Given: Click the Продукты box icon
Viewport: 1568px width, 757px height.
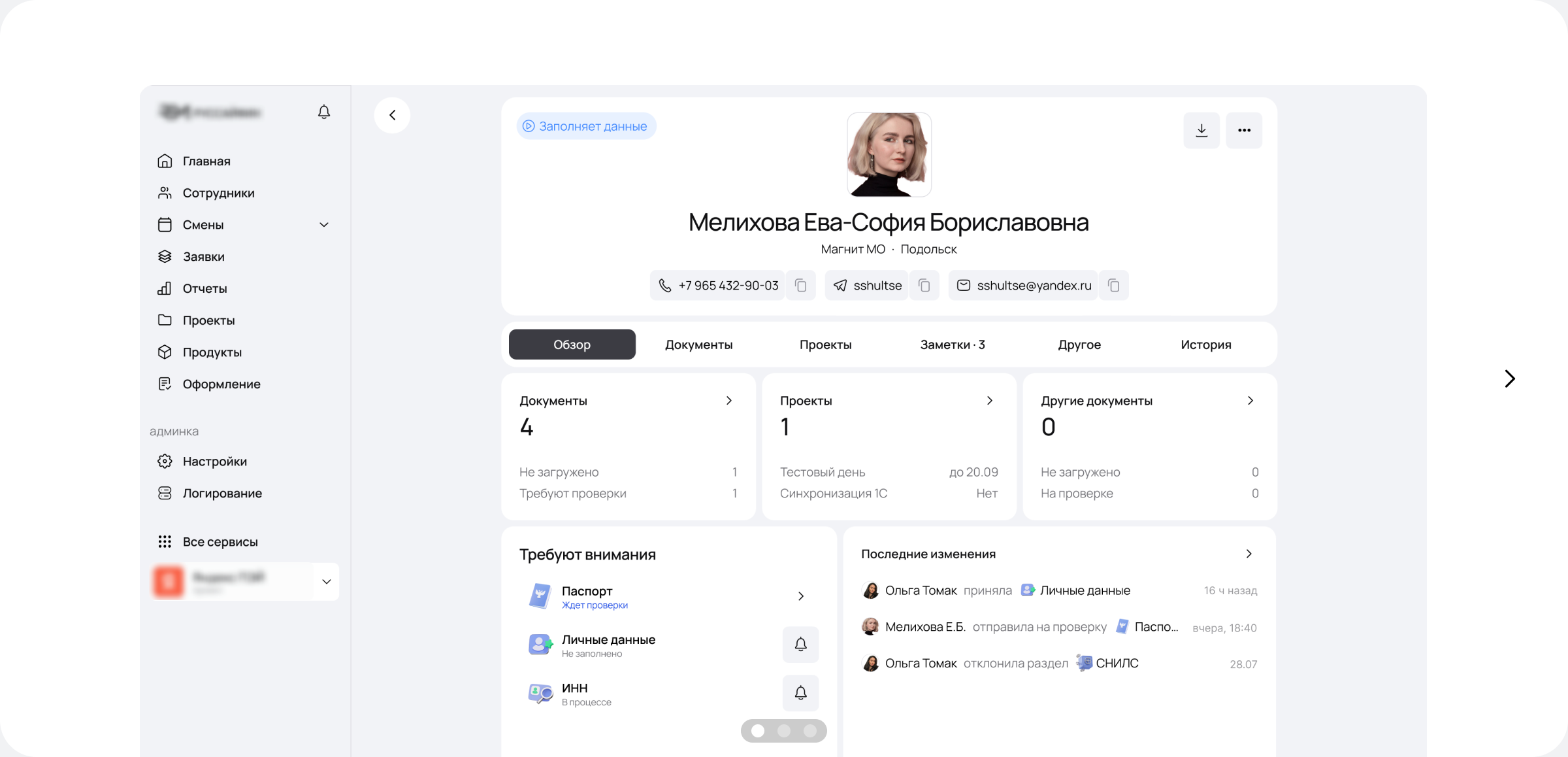Looking at the screenshot, I should 165,352.
